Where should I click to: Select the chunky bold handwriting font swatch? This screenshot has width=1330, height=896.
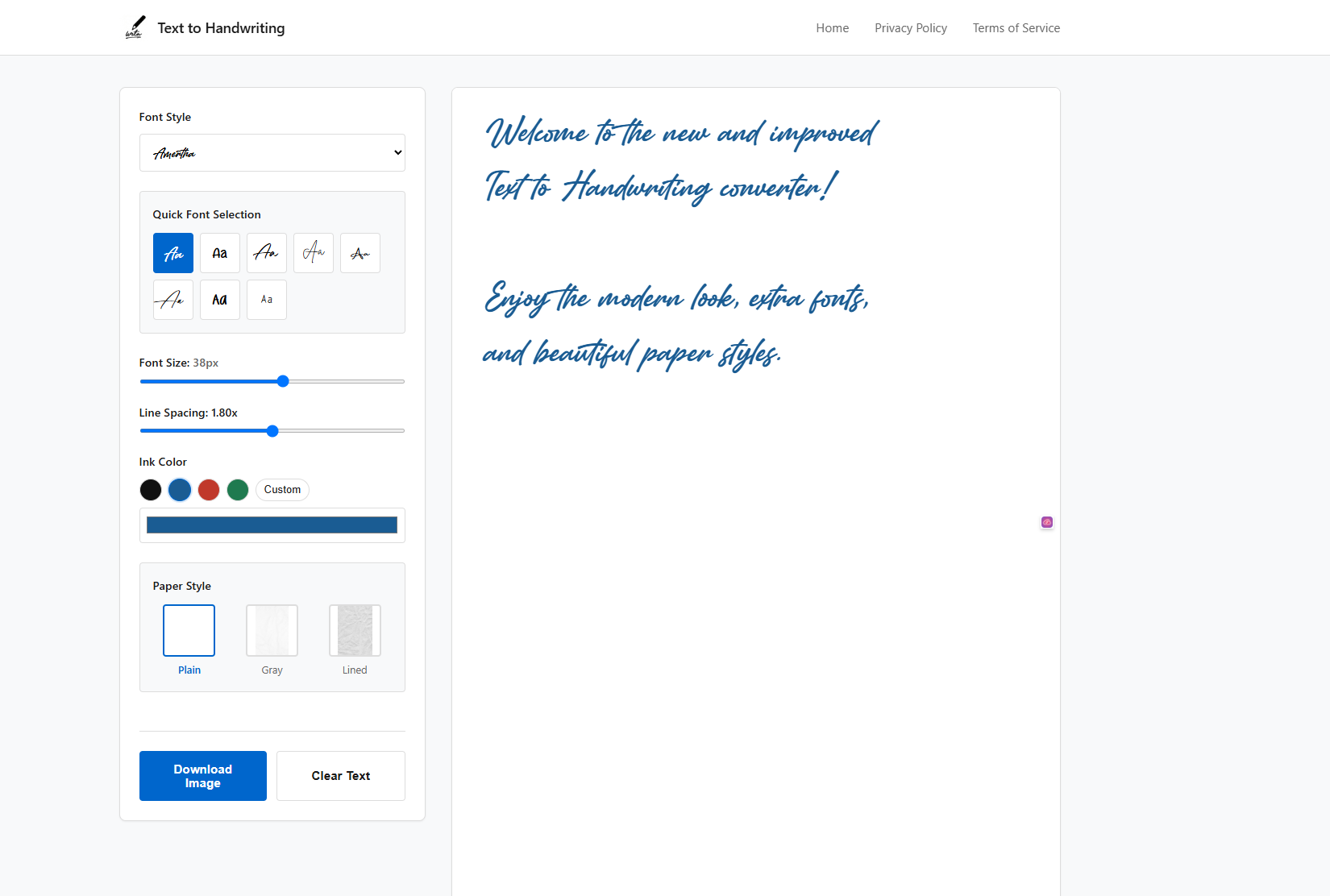click(219, 300)
